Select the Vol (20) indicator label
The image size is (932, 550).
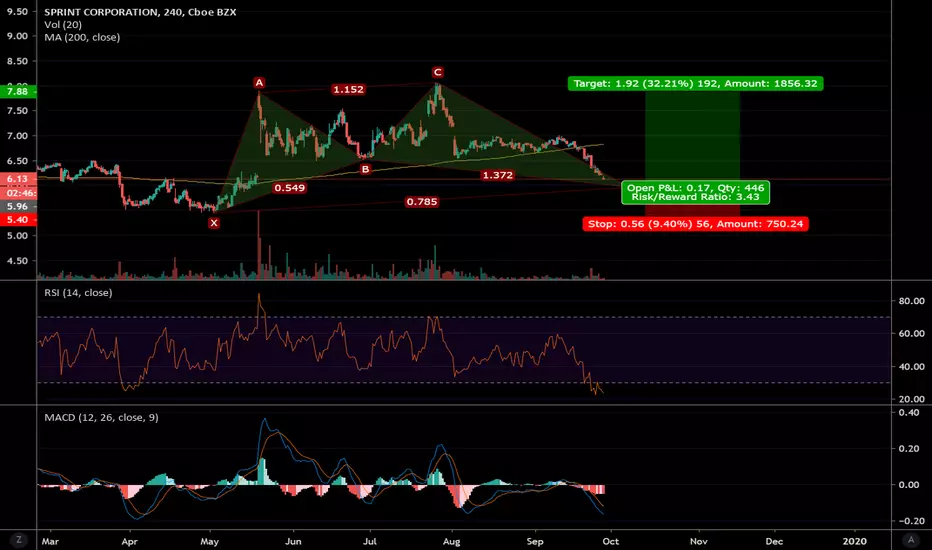tap(63, 24)
